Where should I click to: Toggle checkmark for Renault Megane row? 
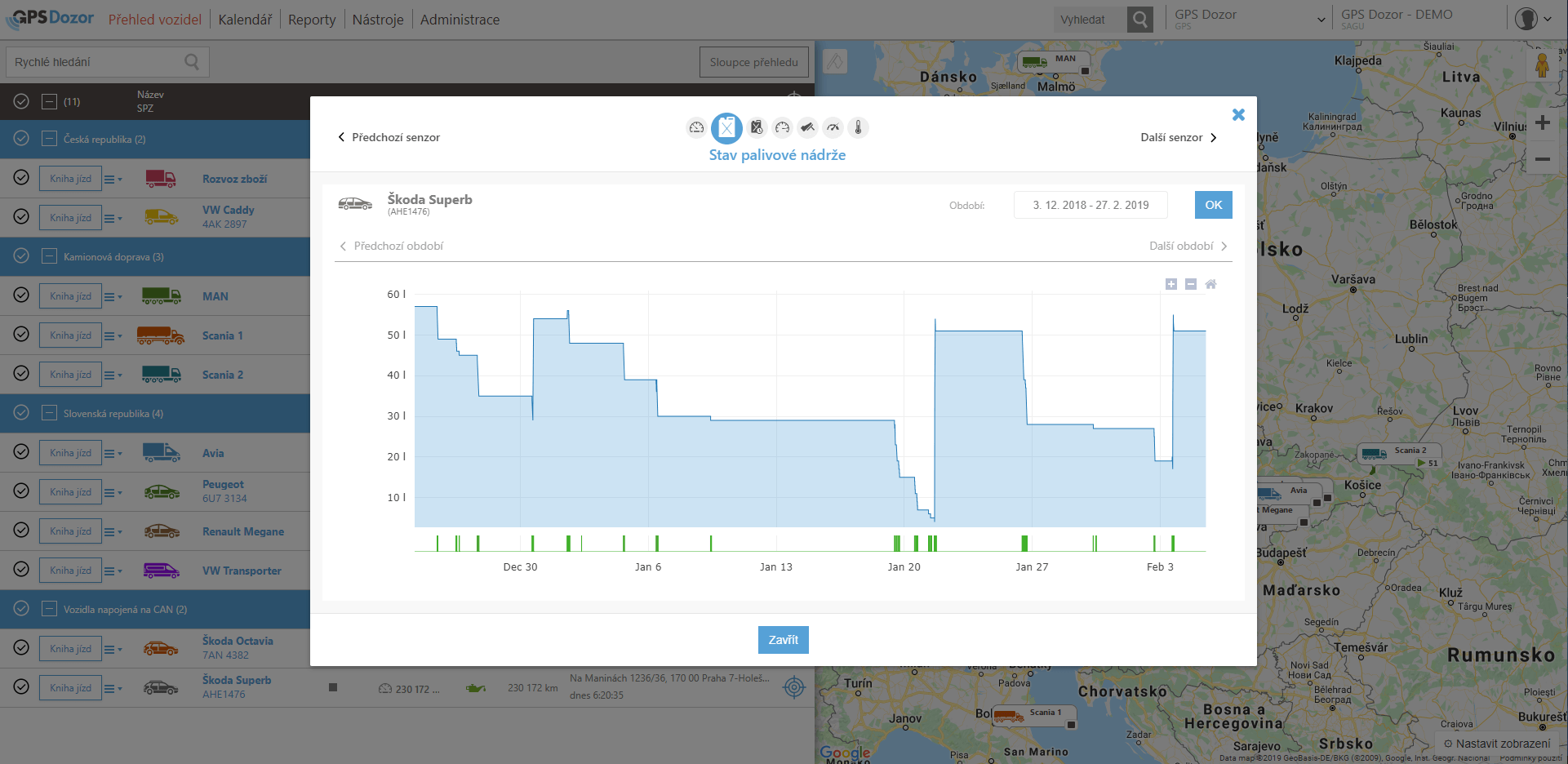22,531
